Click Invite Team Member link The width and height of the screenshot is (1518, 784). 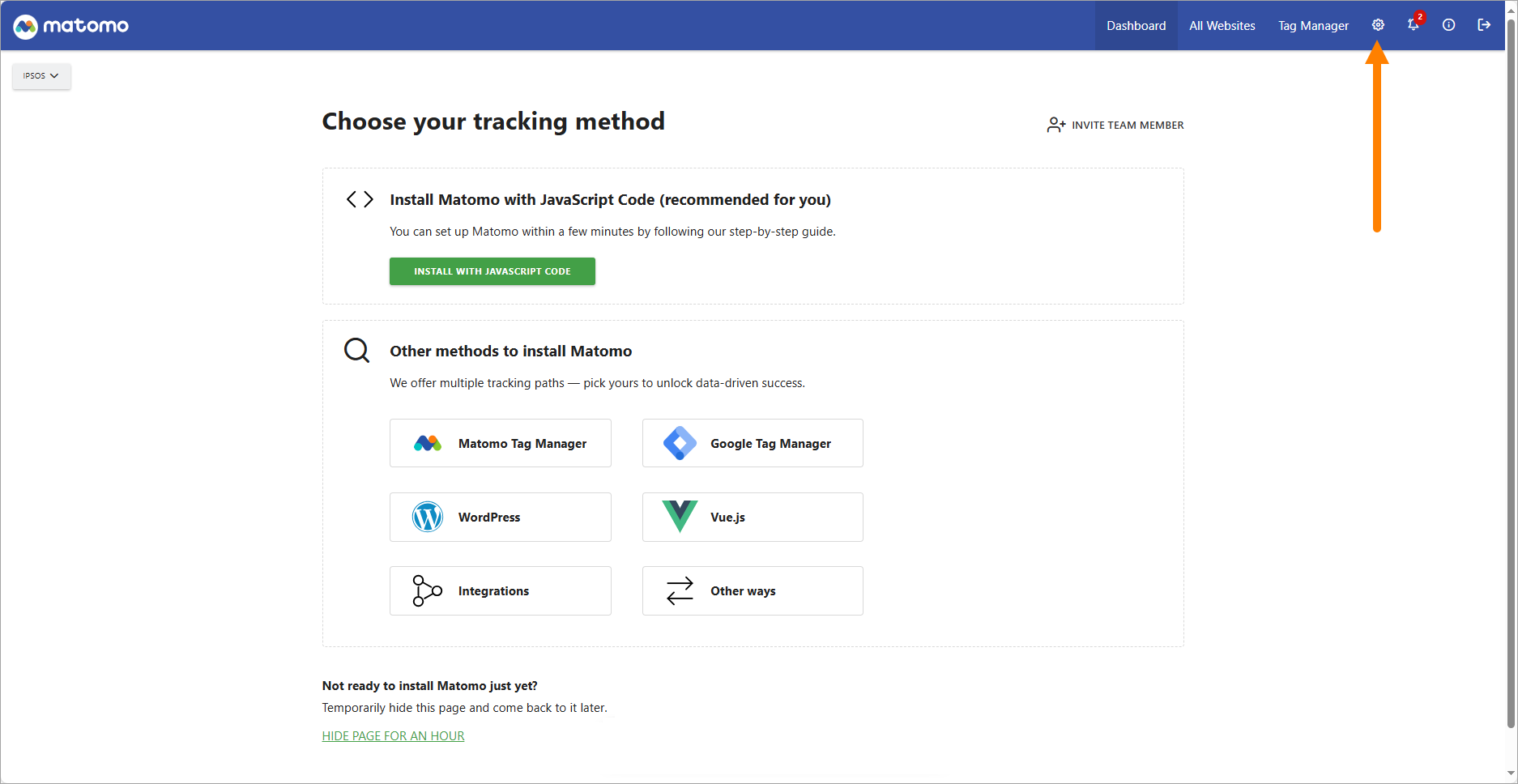coord(1115,125)
